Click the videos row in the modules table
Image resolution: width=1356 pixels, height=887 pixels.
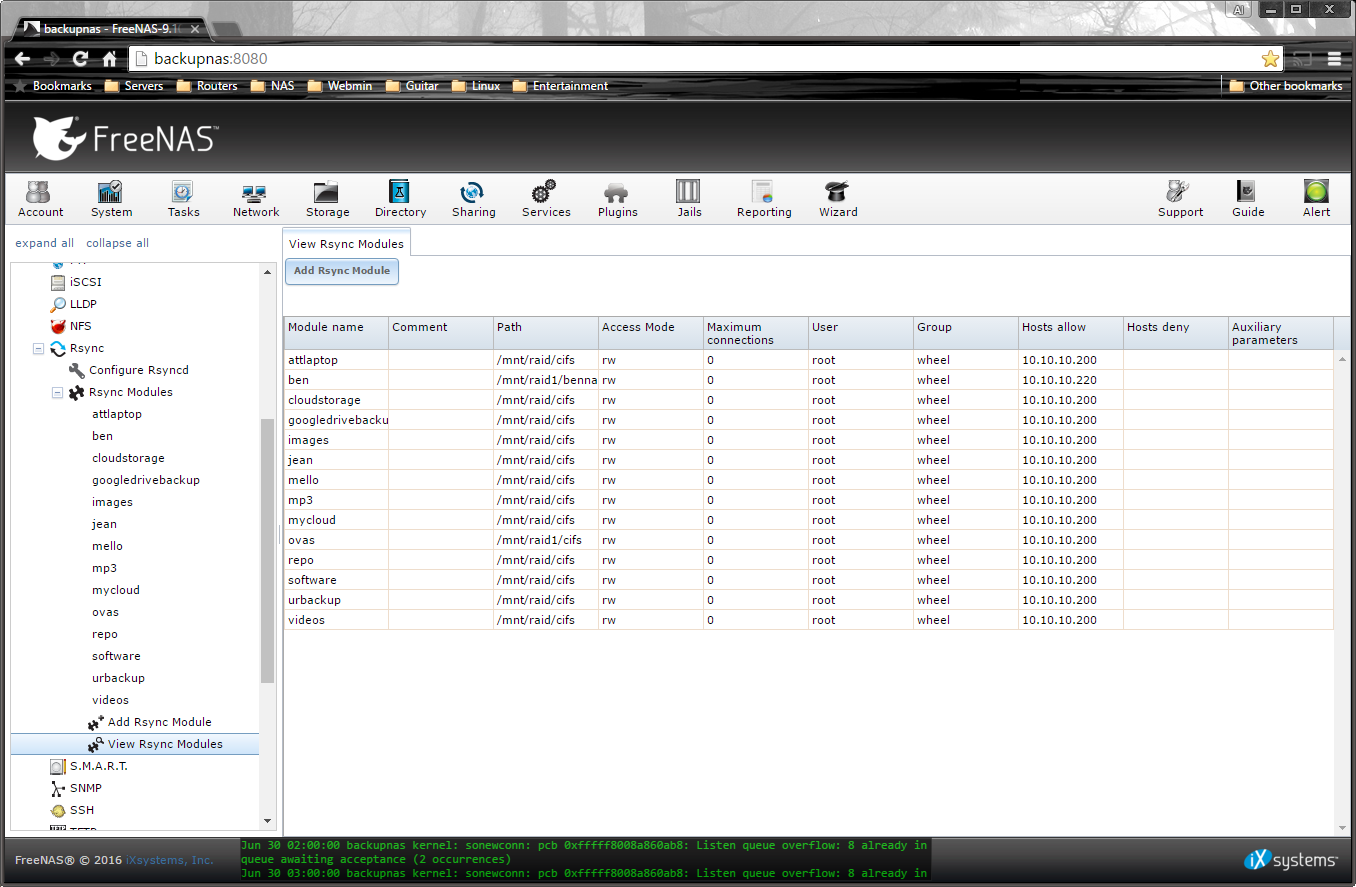[808, 620]
